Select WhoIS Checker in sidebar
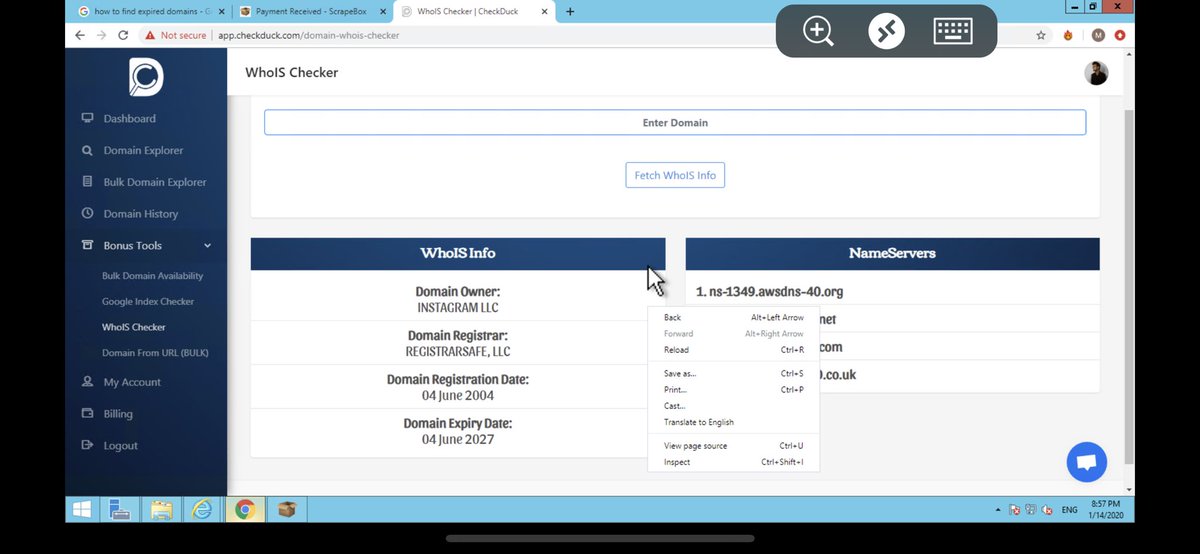 134,327
